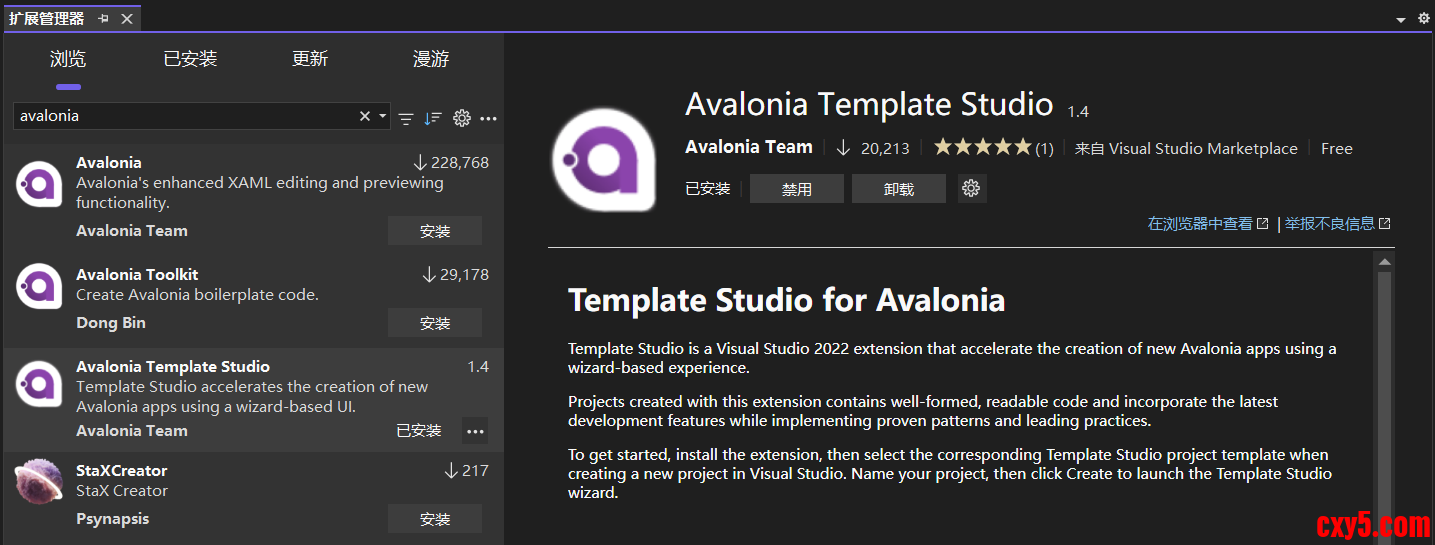Clear the avalonia search text

click(365, 116)
